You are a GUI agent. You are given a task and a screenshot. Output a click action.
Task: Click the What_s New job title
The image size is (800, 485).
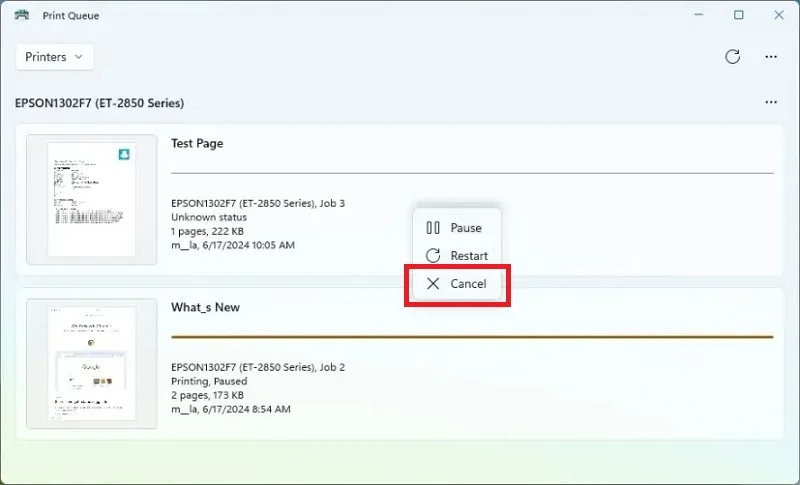click(205, 307)
